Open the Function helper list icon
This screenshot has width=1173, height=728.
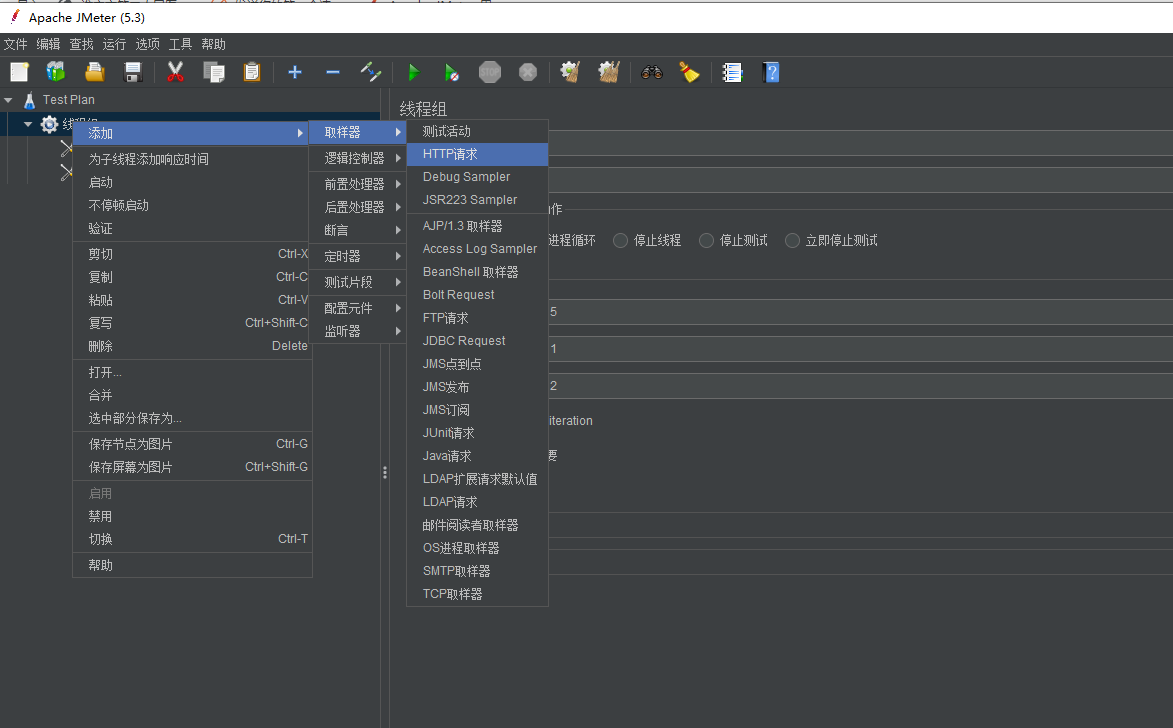point(732,72)
